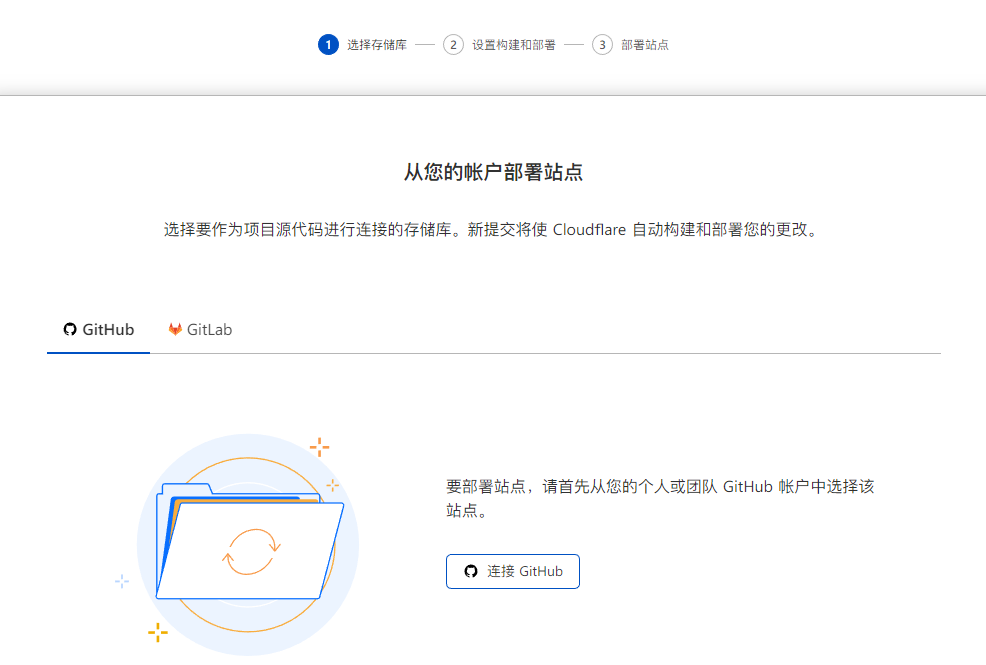Go to the 部署站点 step label
986x665 pixels.
[x=644, y=45]
